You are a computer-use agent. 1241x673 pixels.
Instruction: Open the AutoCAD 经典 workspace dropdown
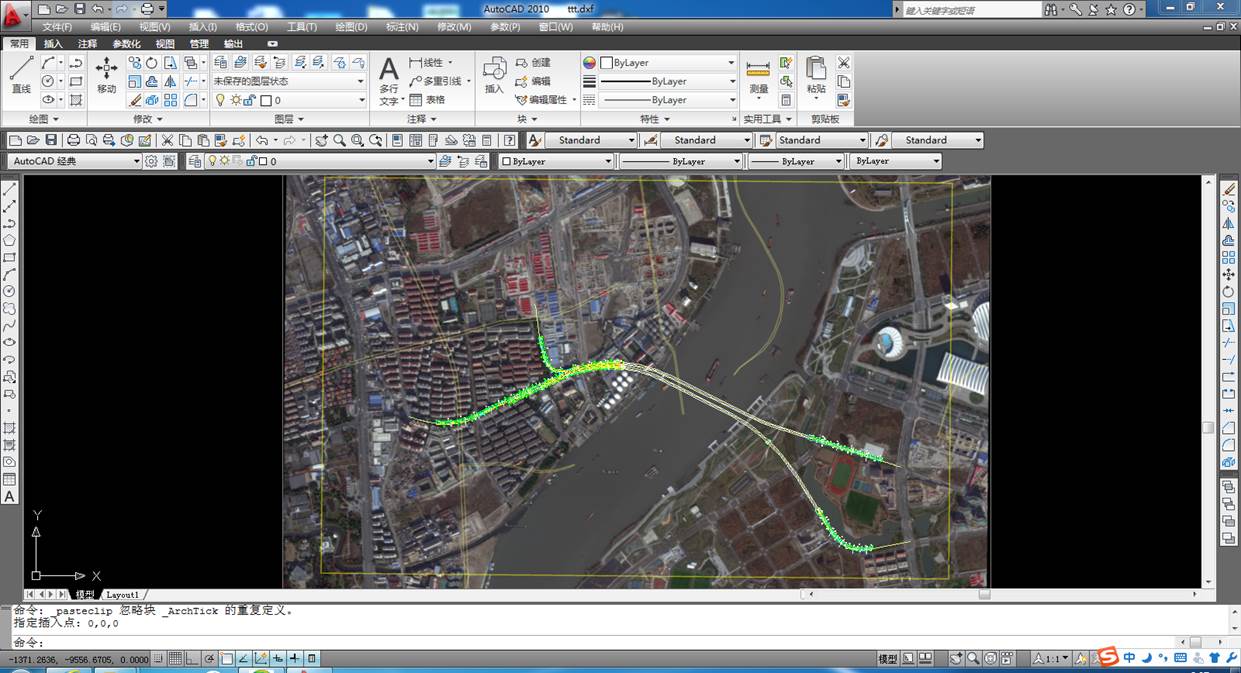point(137,161)
